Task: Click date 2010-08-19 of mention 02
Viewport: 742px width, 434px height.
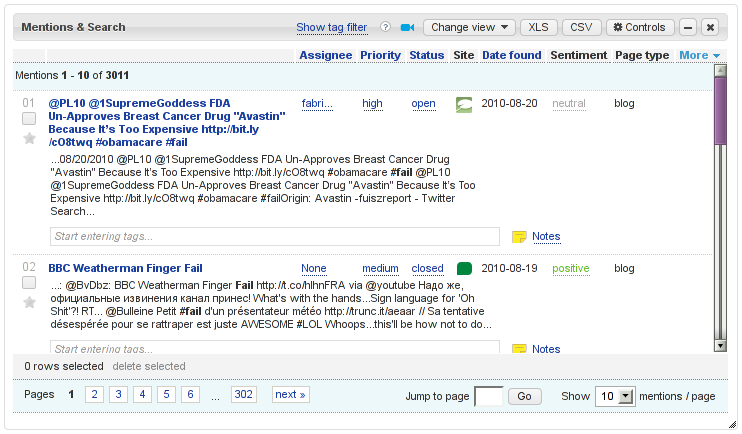Action: 509,268
